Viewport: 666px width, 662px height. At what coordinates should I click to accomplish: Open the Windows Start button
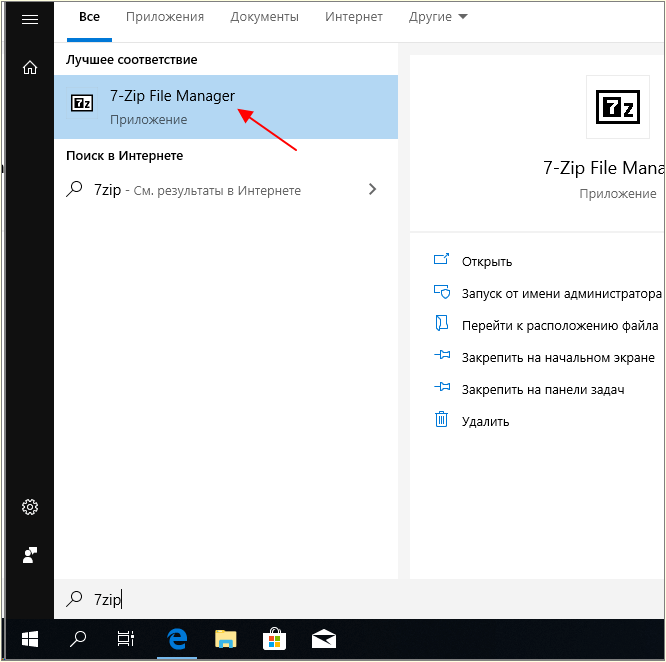pyautogui.click(x=30, y=639)
